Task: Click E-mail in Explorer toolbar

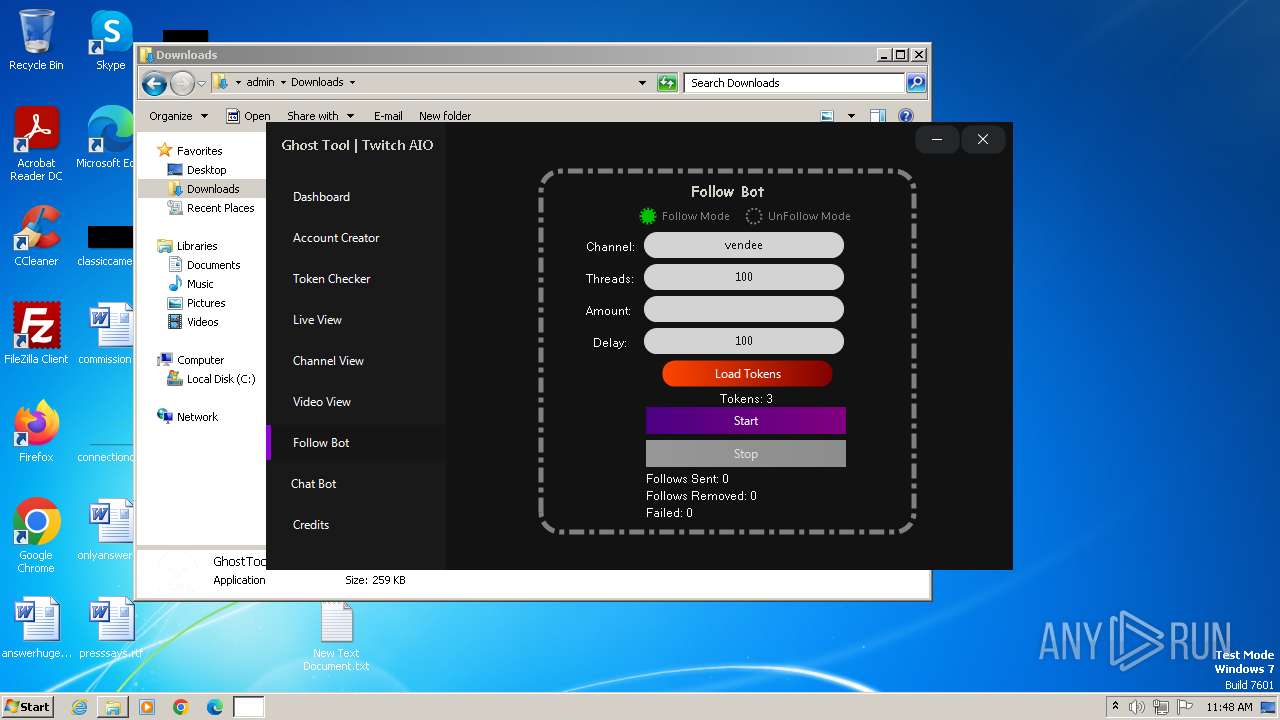Action: click(x=388, y=116)
